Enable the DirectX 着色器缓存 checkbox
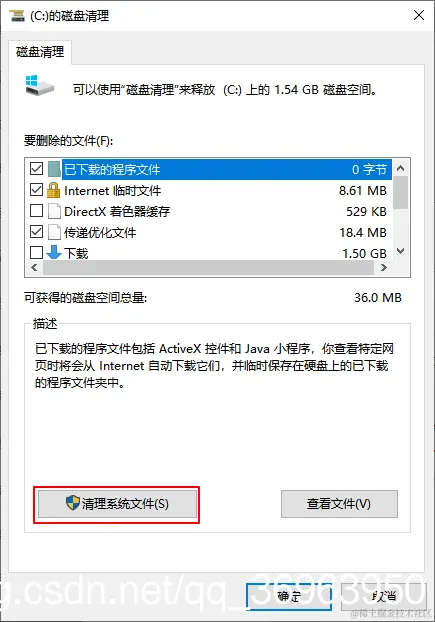 [x=36, y=211]
